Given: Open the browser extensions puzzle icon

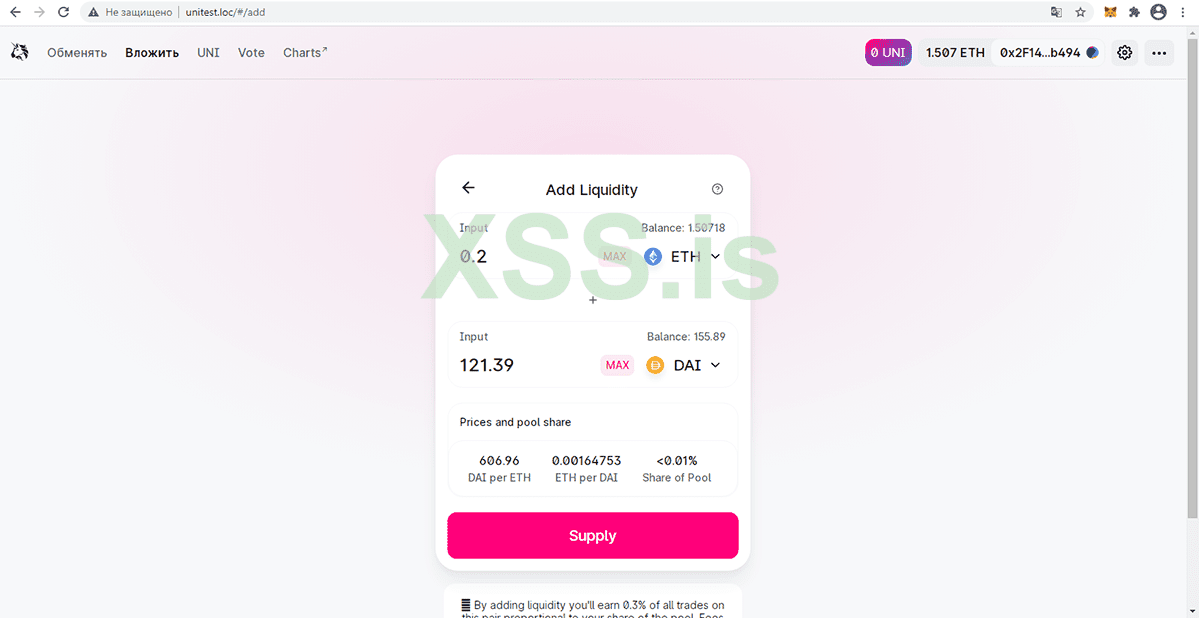Looking at the screenshot, I should (x=1134, y=13).
